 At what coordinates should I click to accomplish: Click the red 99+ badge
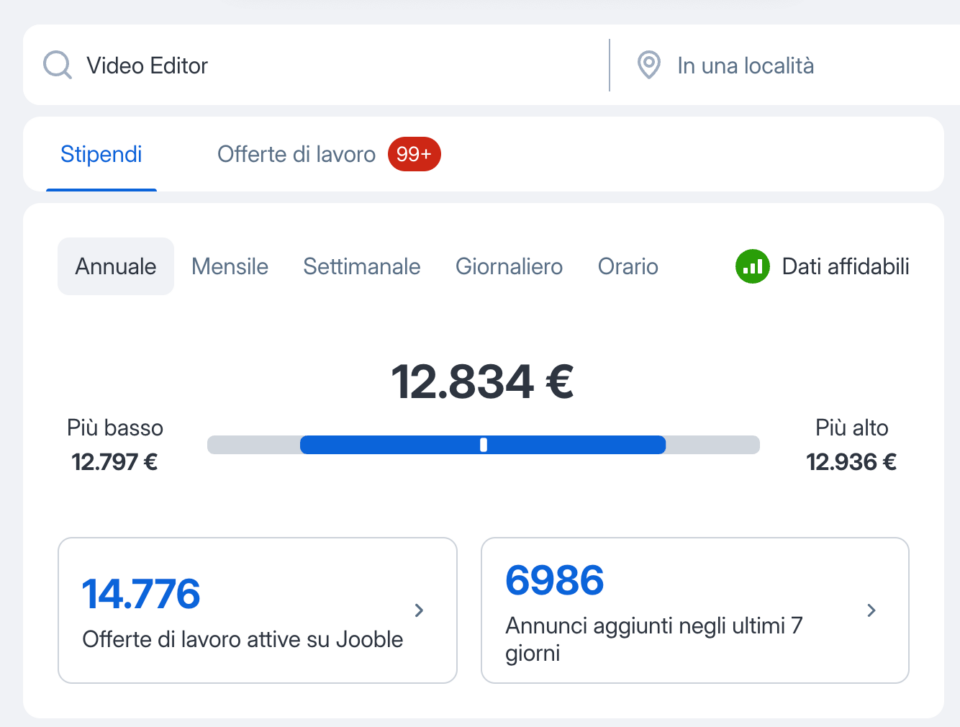(414, 155)
